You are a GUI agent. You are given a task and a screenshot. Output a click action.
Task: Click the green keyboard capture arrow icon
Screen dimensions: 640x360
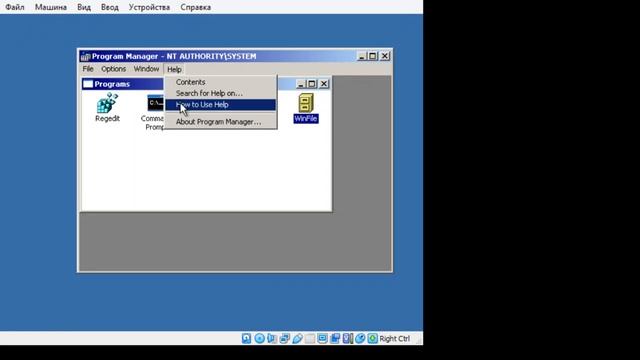pyautogui.click(x=373, y=338)
